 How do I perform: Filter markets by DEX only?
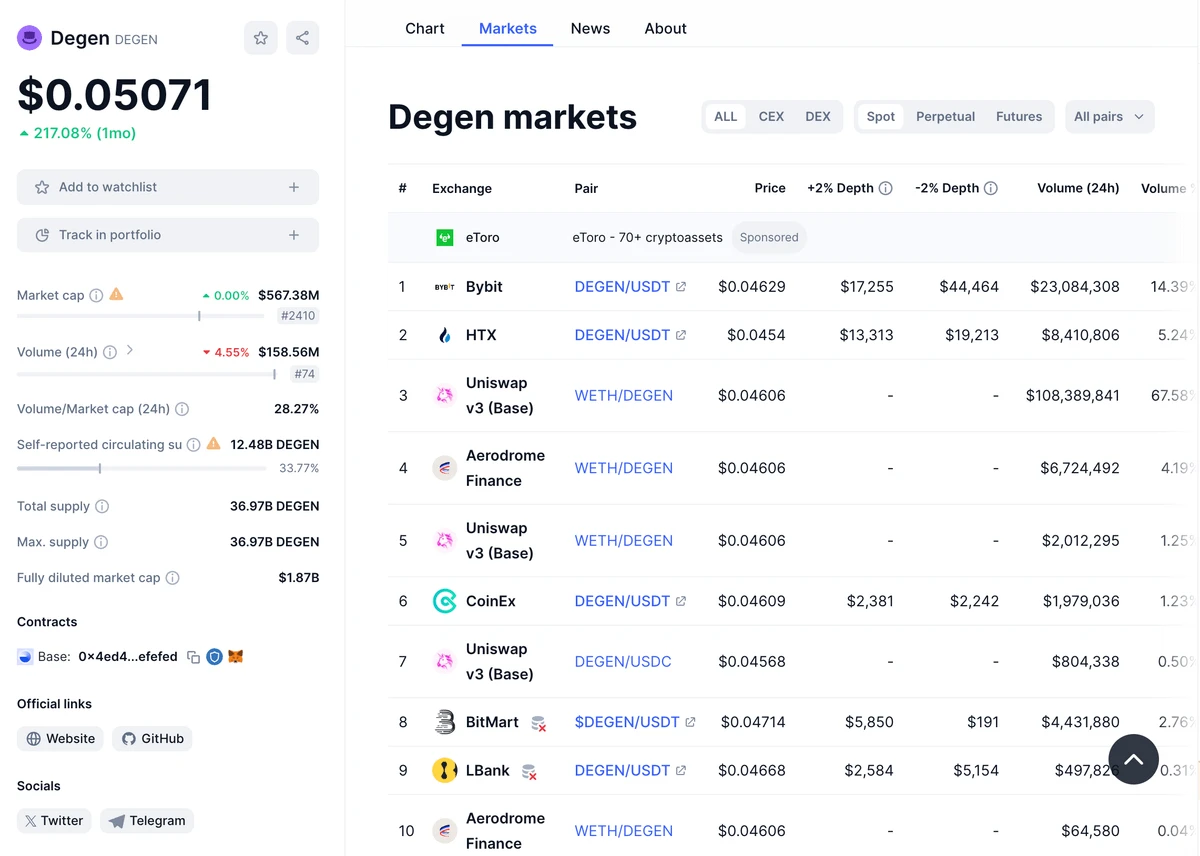pos(818,116)
